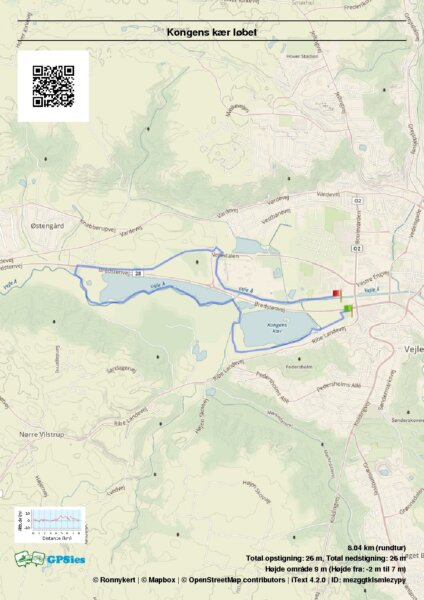Click the QR code image

tap(53, 86)
